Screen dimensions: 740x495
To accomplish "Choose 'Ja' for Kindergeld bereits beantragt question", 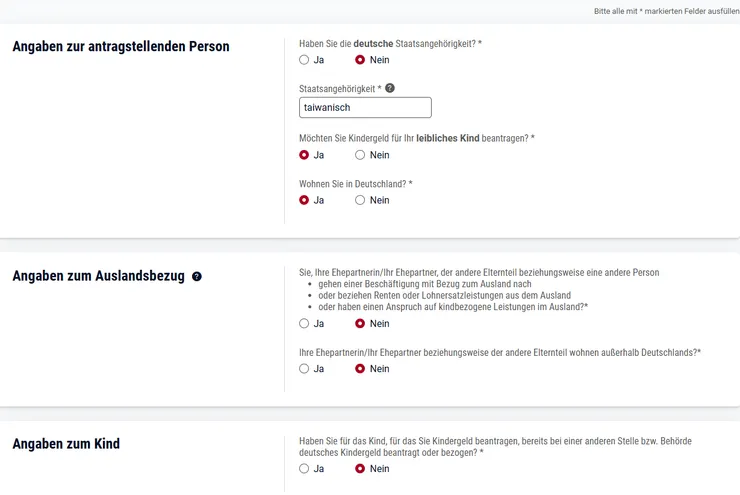I will pos(304,469).
